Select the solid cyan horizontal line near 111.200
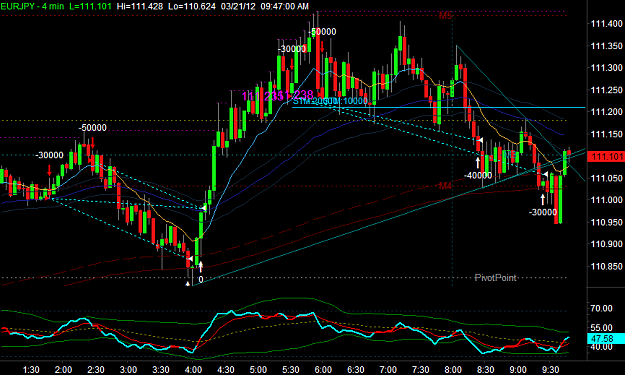The image size is (625, 375). [438, 107]
